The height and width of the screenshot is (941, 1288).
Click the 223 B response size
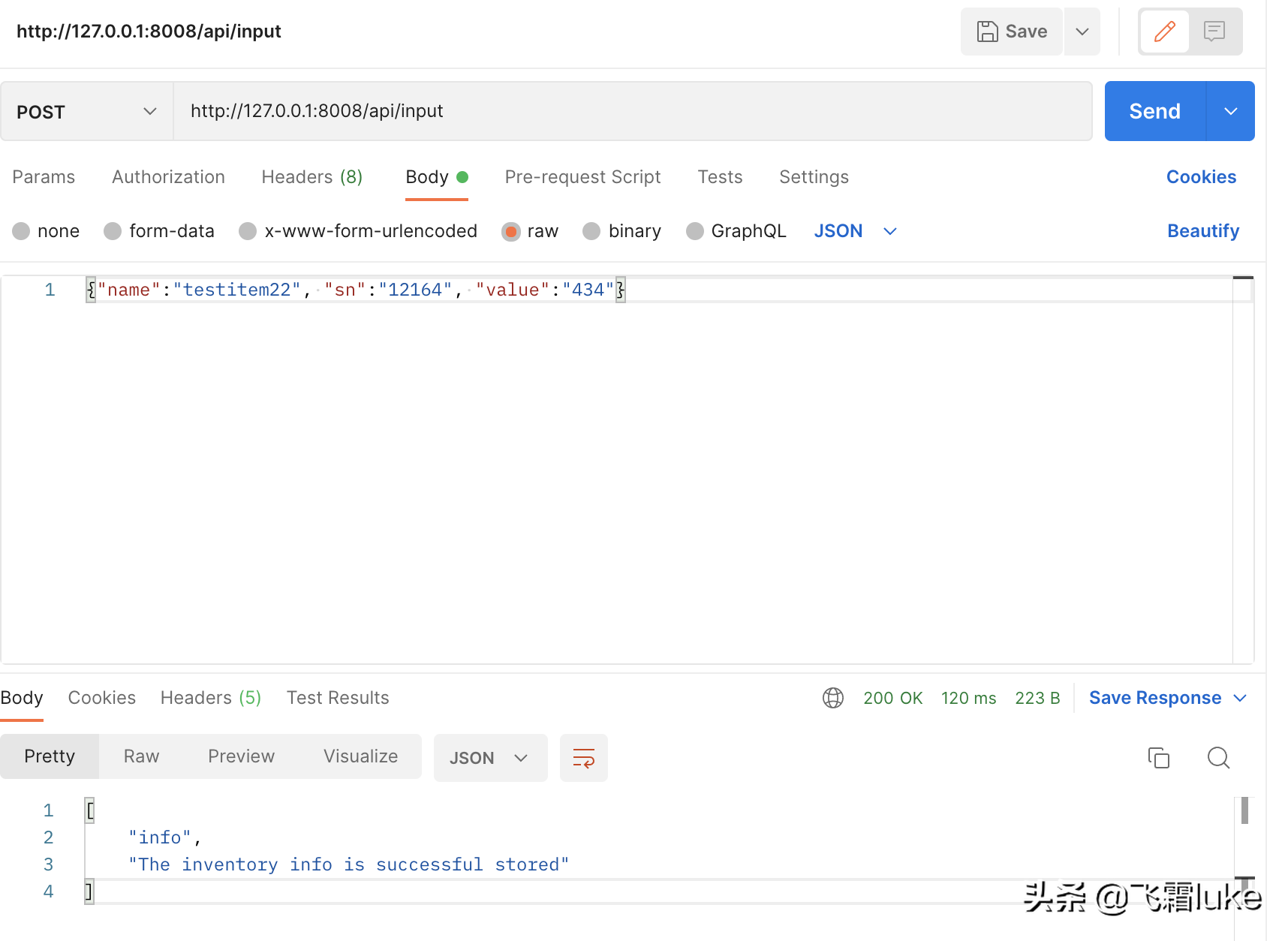click(x=1037, y=698)
